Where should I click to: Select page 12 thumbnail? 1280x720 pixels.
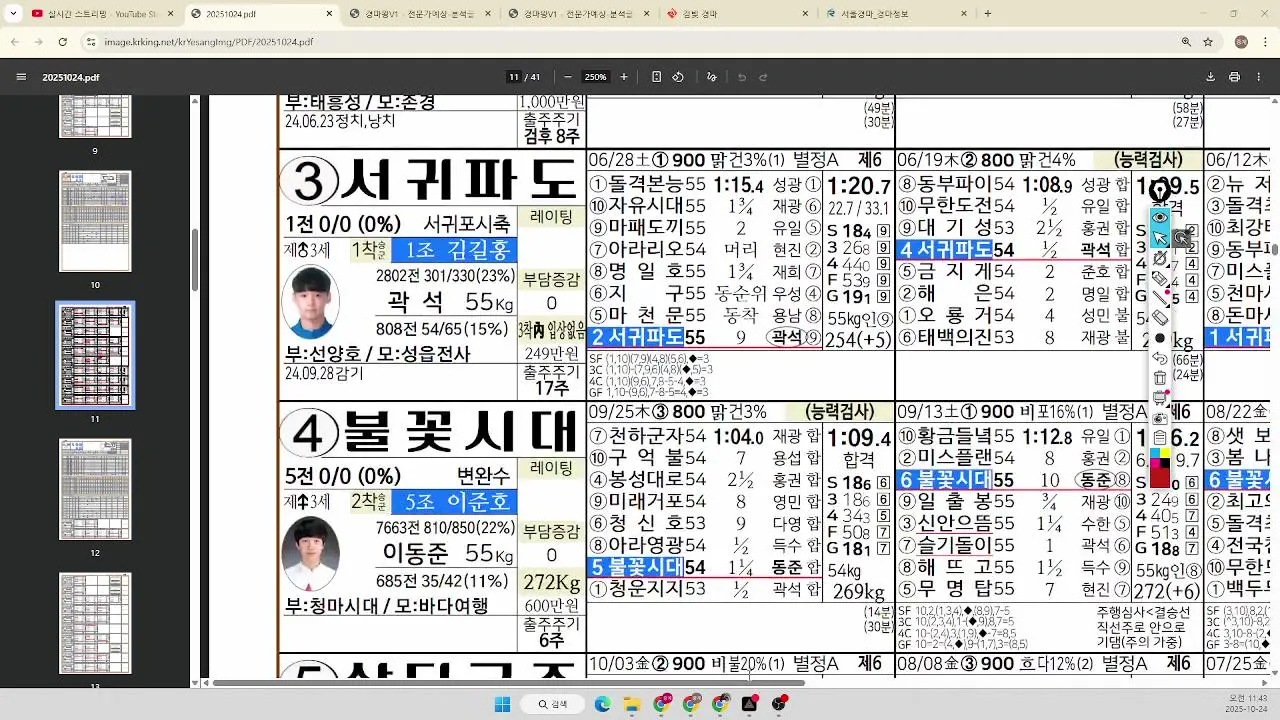point(95,489)
